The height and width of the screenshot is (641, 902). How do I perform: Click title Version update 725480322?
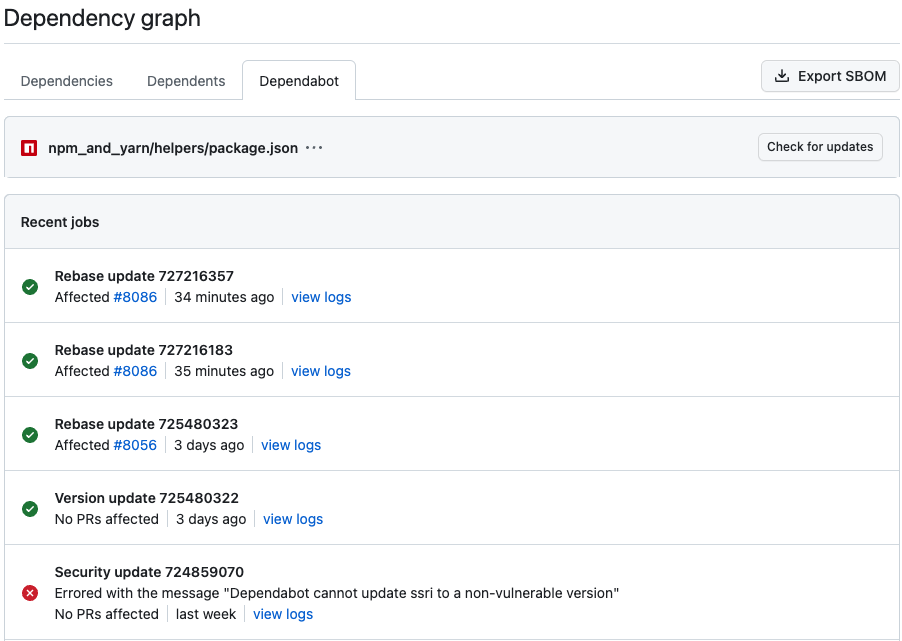pos(147,498)
